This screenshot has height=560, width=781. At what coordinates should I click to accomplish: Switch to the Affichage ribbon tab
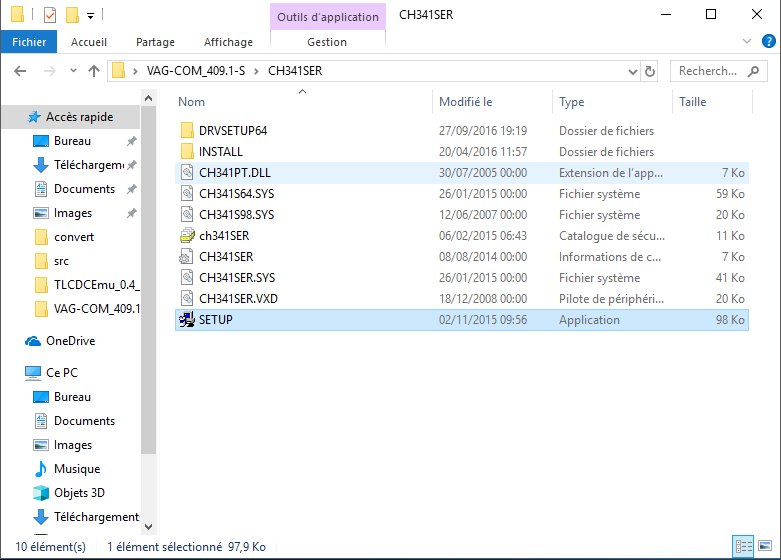click(228, 42)
